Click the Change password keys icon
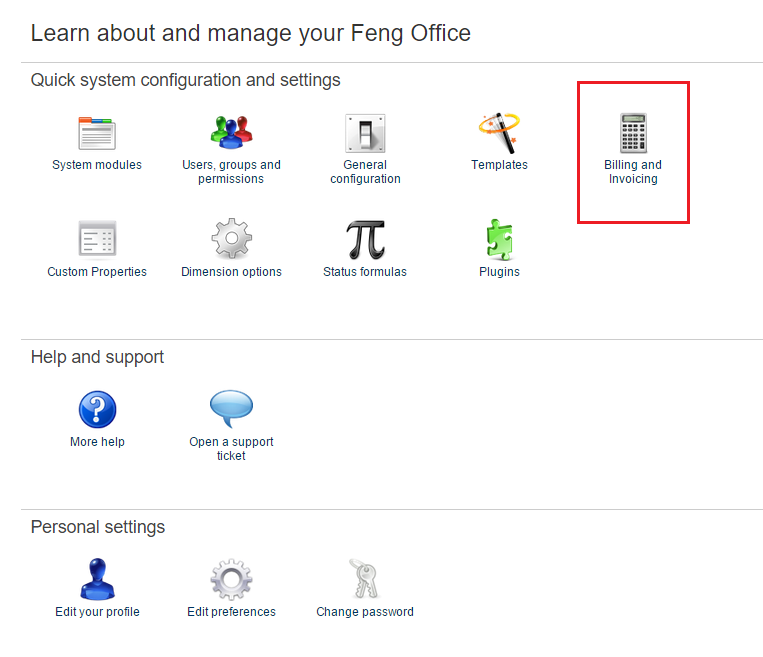The image size is (763, 657). pos(365,580)
